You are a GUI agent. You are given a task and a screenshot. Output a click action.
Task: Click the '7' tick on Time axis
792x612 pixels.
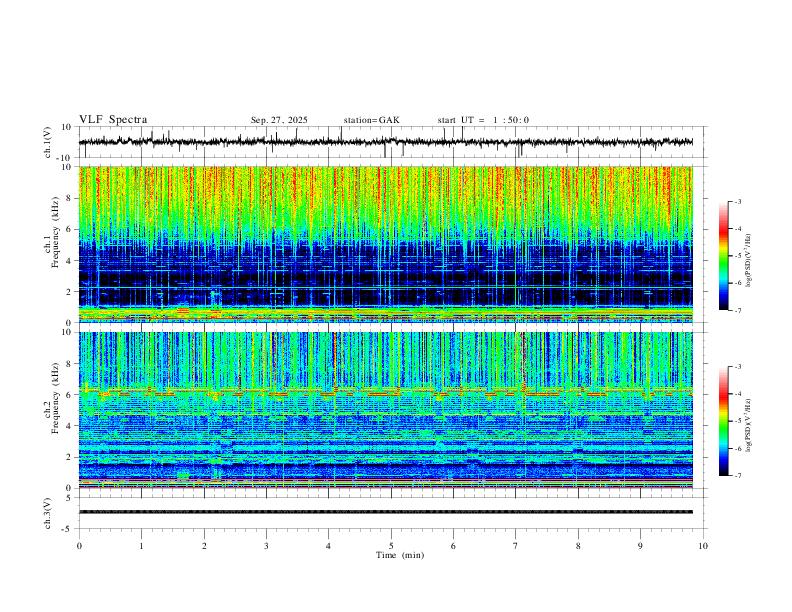coord(516,546)
